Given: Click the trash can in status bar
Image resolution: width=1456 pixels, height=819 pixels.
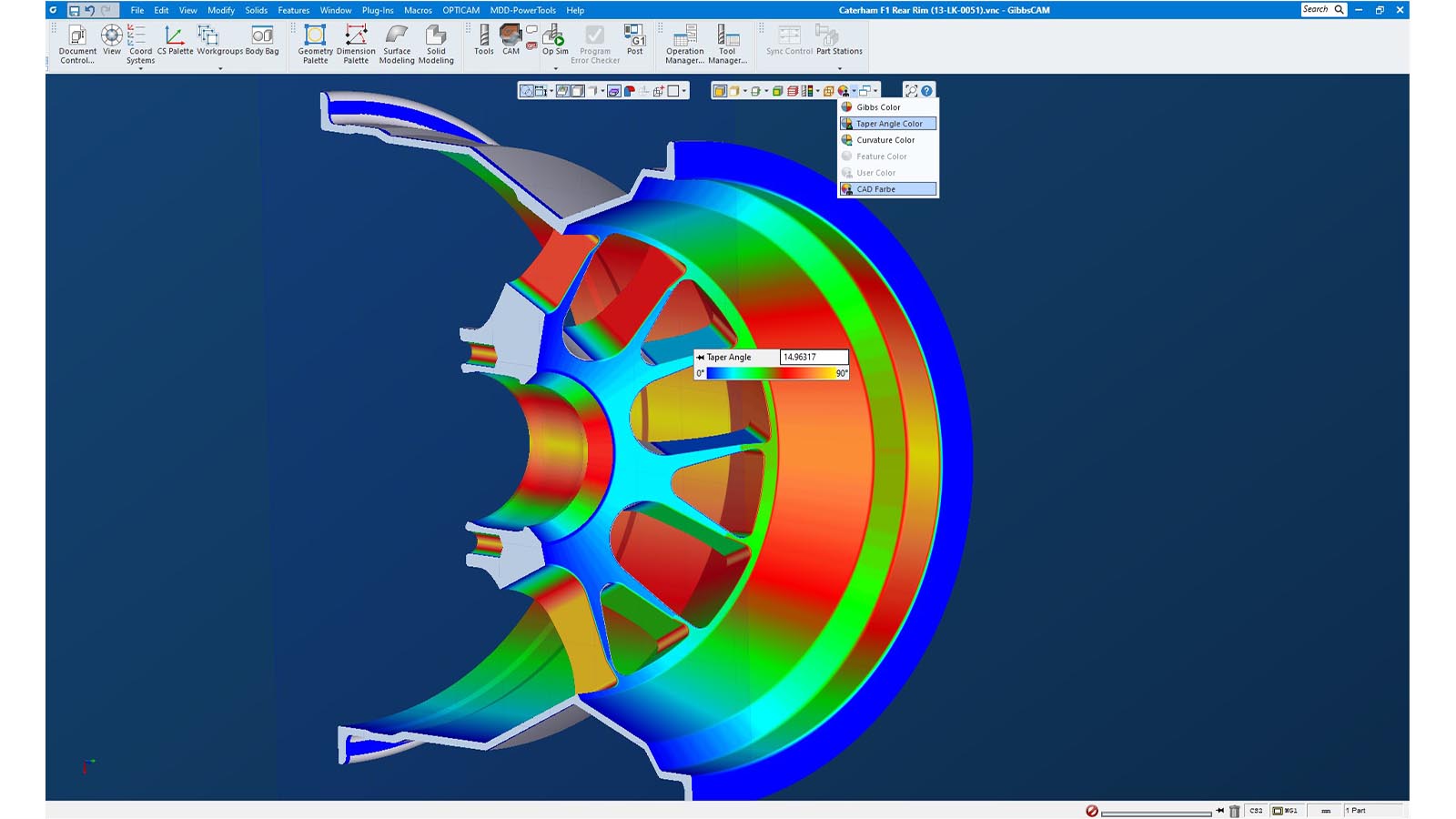Looking at the screenshot, I should click(1234, 811).
